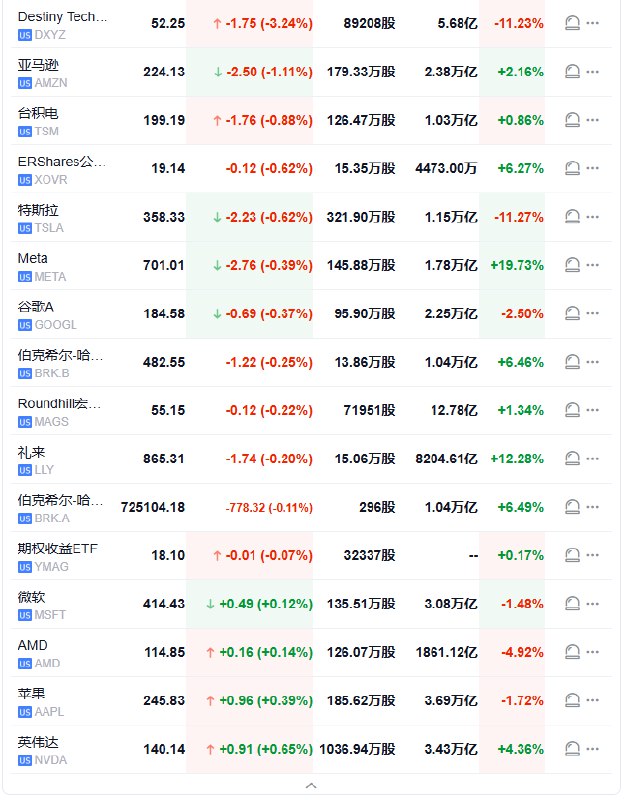
Task: Open more options for DXYZ row
Action: click(592, 23)
